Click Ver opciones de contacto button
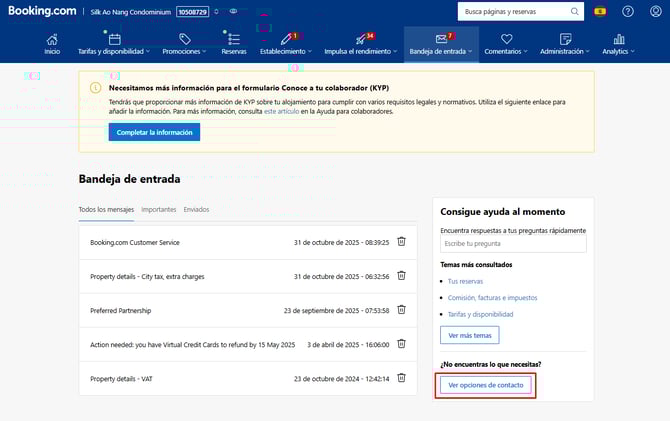The width and height of the screenshot is (670, 421). (x=487, y=385)
